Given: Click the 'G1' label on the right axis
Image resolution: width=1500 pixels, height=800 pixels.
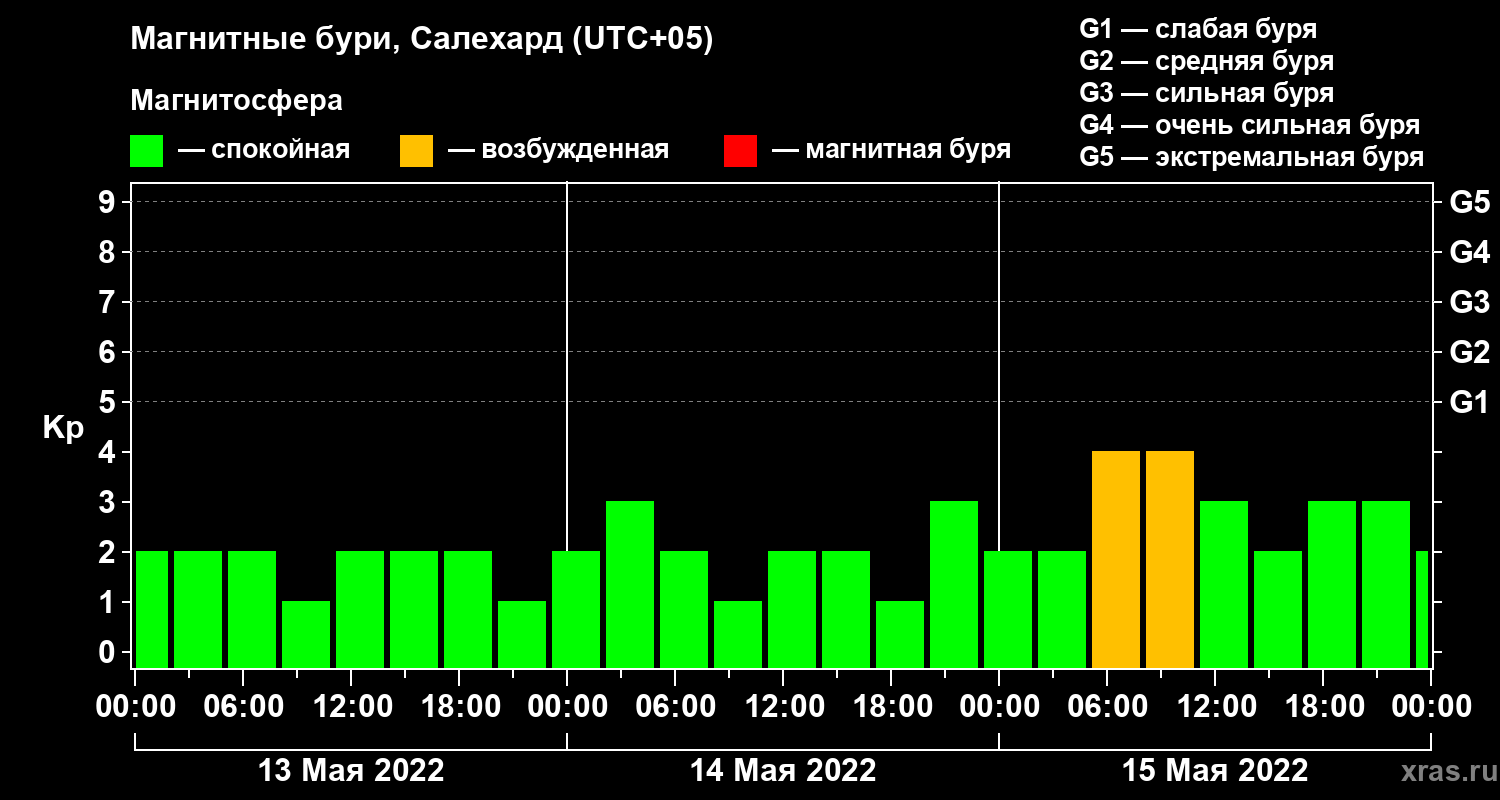Looking at the screenshot, I should (1469, 402).
